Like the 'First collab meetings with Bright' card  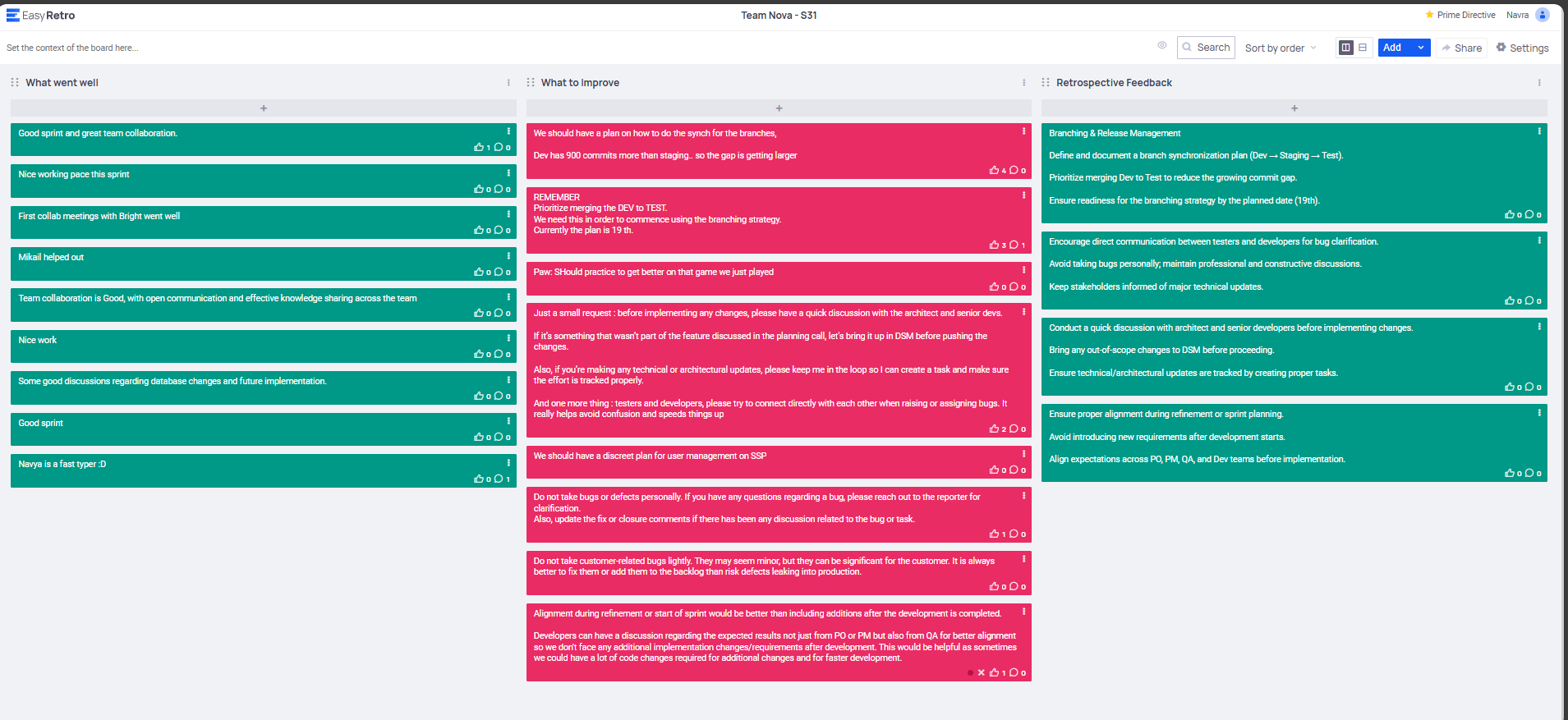coord(479,231)
